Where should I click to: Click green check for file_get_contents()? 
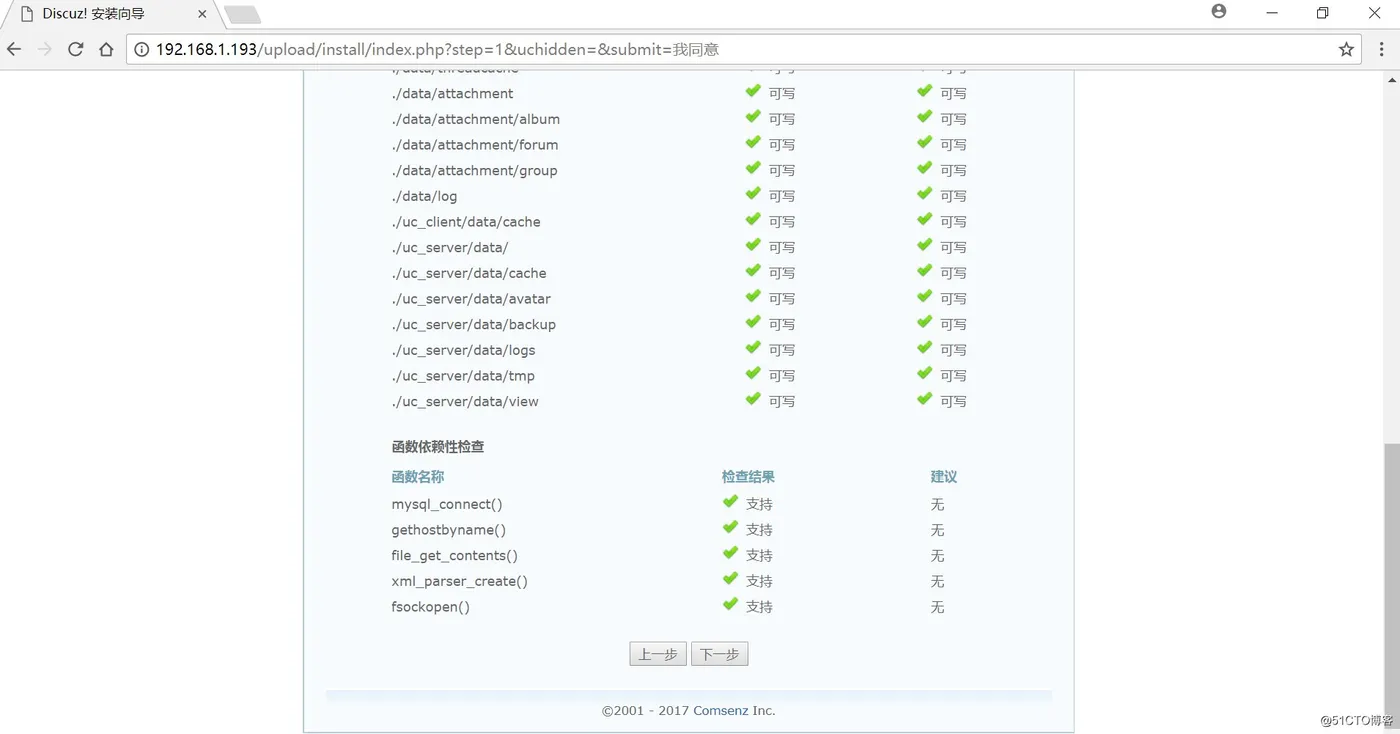coord(730,553)
